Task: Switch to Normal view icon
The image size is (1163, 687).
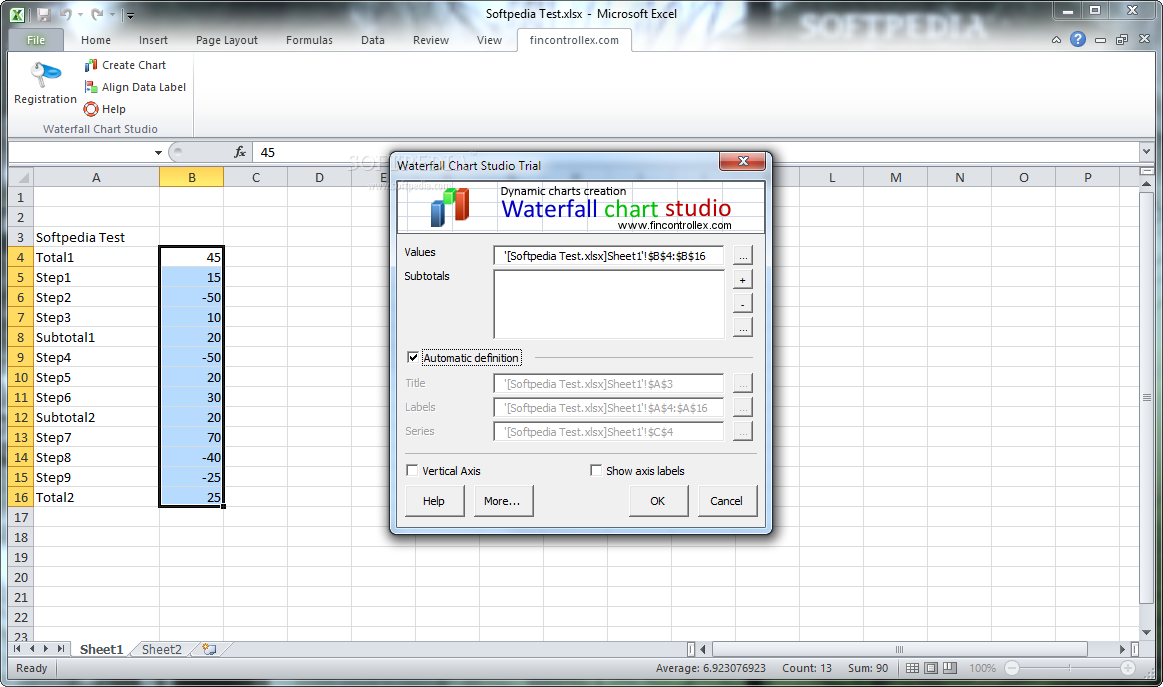Action: (x=913, y=668)
